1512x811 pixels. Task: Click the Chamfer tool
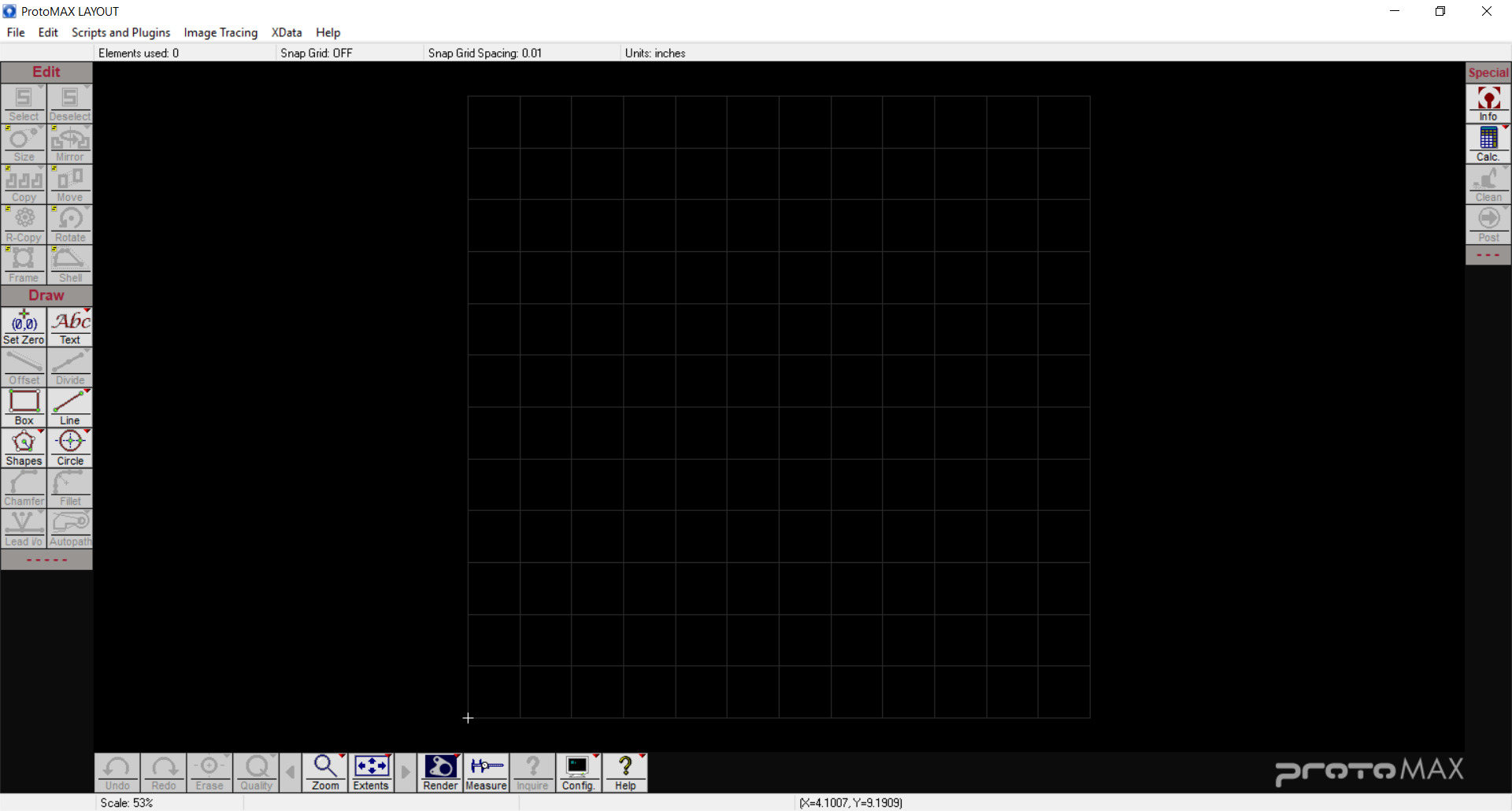click(24, 487)
